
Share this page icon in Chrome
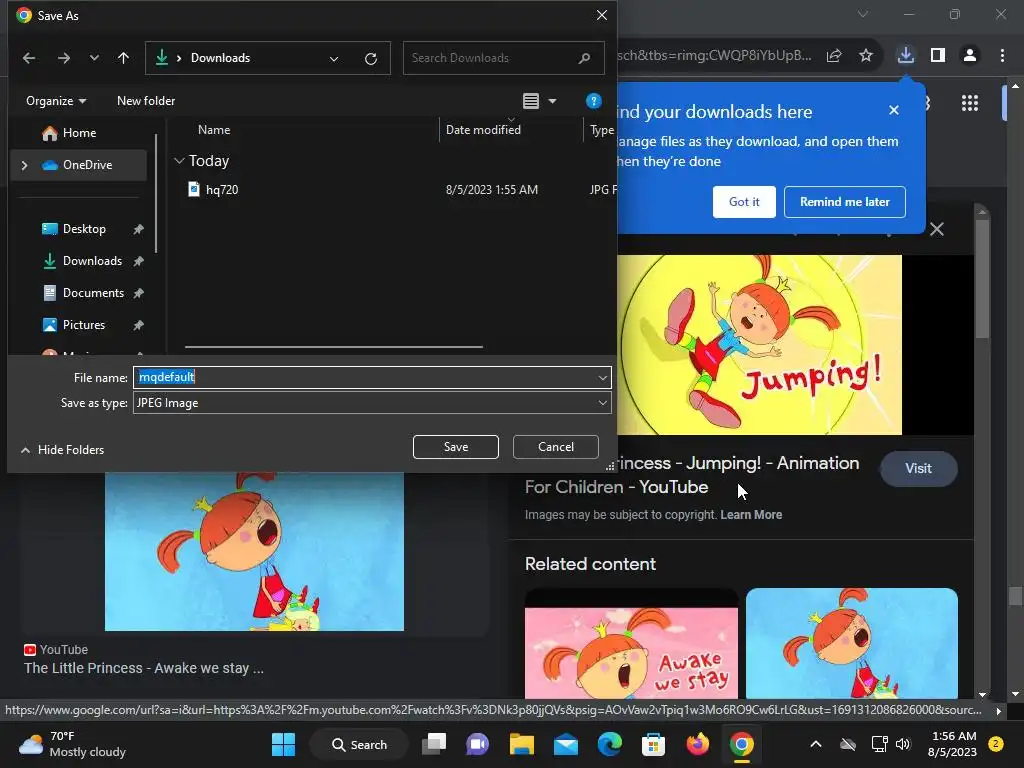pyautogui.click(x=834, y=56)
